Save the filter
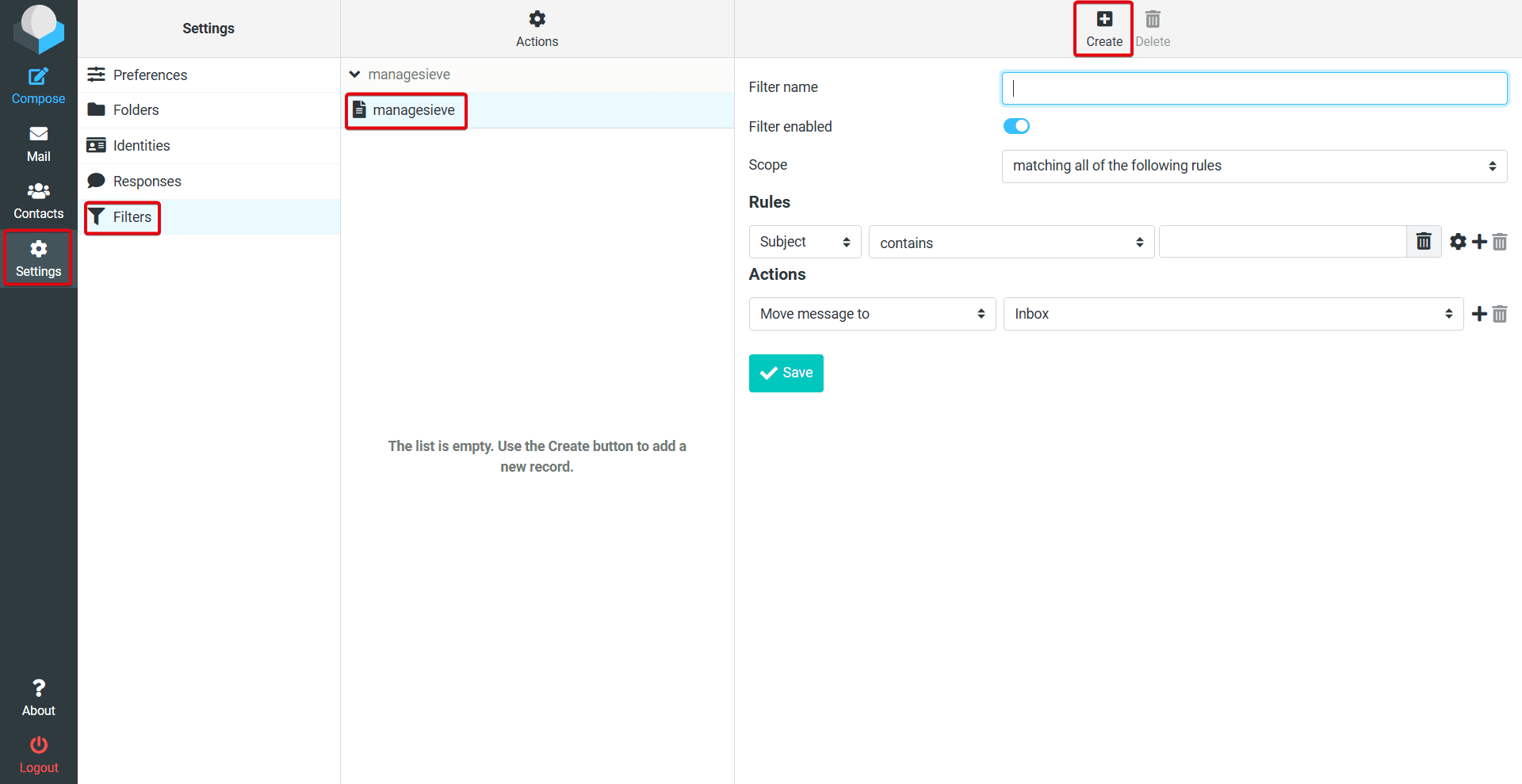 (786, 373)
